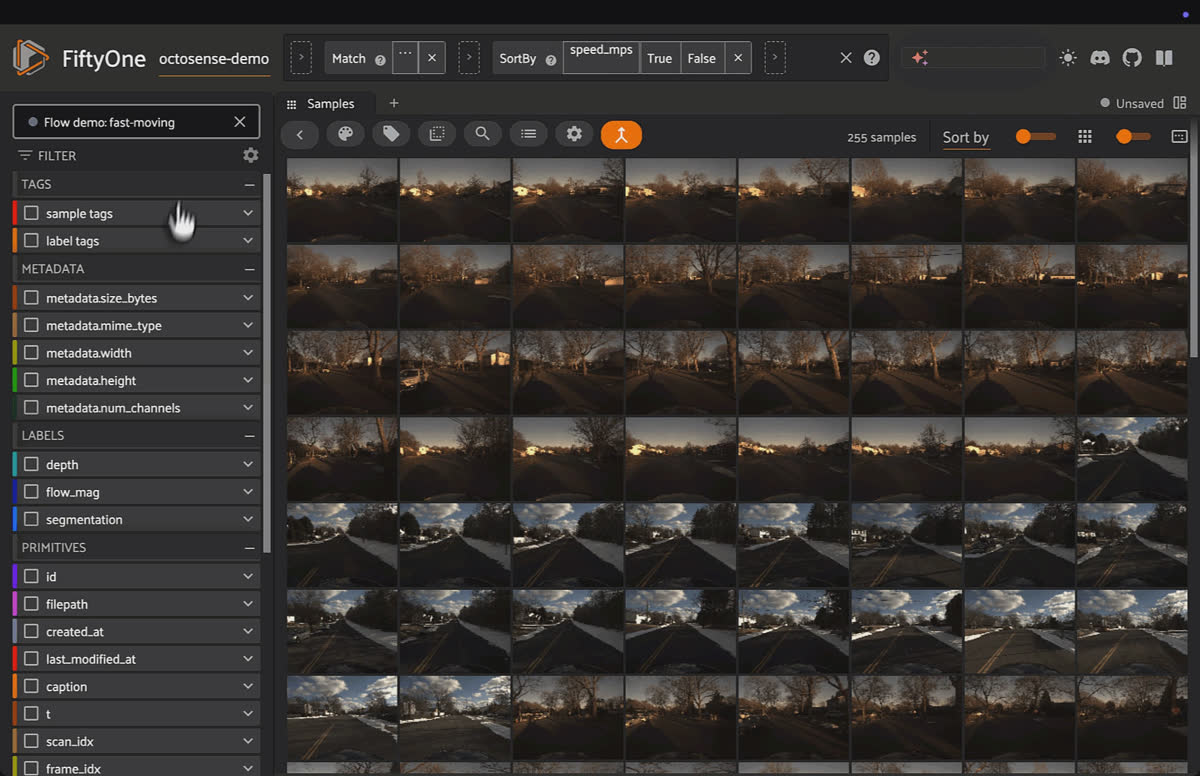Check the label tags checkbox

tap(32, 241)
